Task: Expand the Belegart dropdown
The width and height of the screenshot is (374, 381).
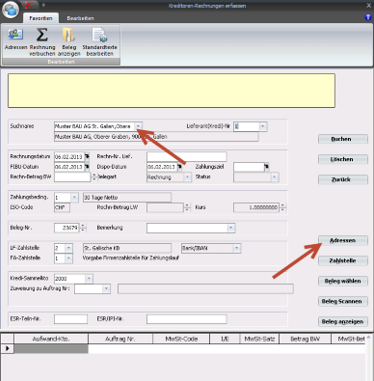Action: pos(188,177)
